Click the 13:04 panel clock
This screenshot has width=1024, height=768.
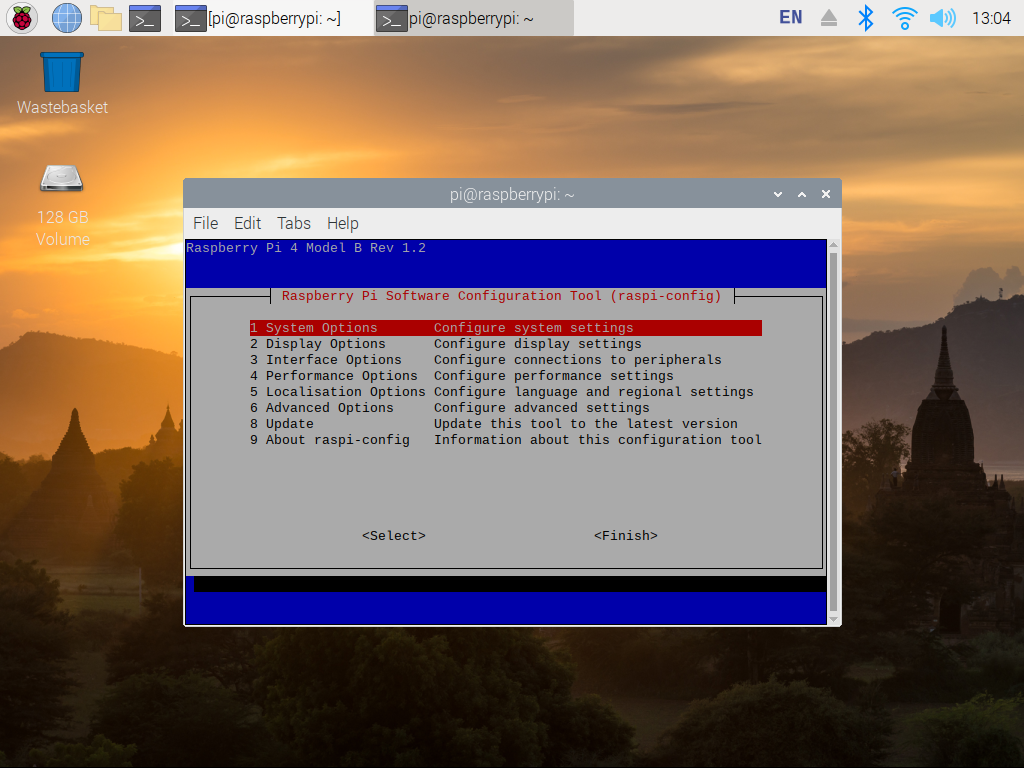pyautogui.click(x=991, y=18)
